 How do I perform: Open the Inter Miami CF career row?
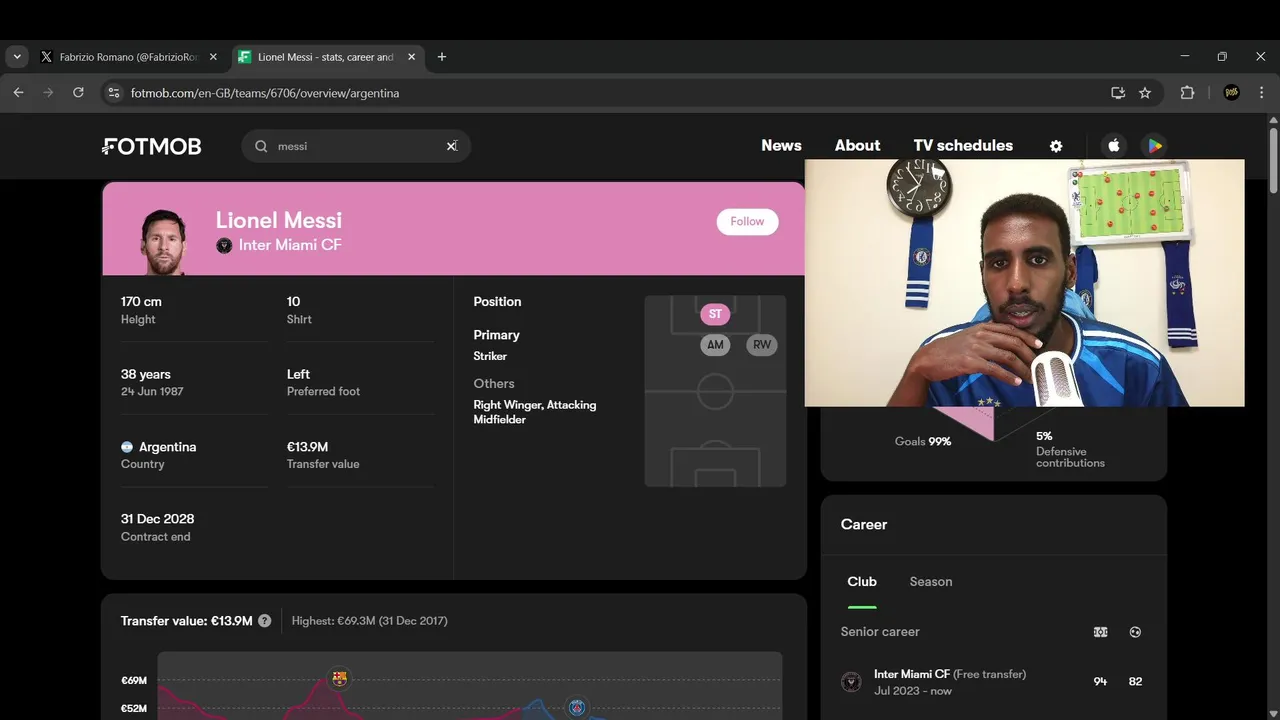(x=994, y=682)
